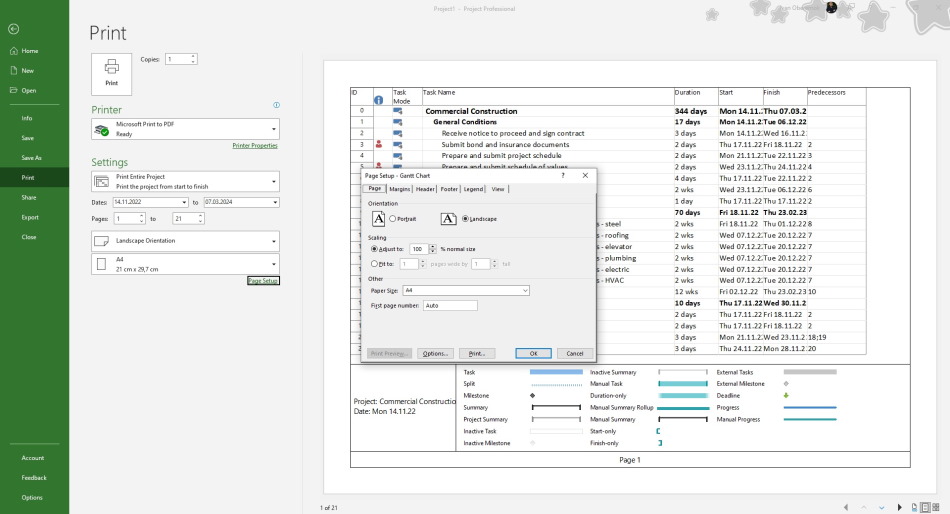Open the View tab in Page Setup
Image resolution: width=950 pixels, height=514 pixels.
497,189
